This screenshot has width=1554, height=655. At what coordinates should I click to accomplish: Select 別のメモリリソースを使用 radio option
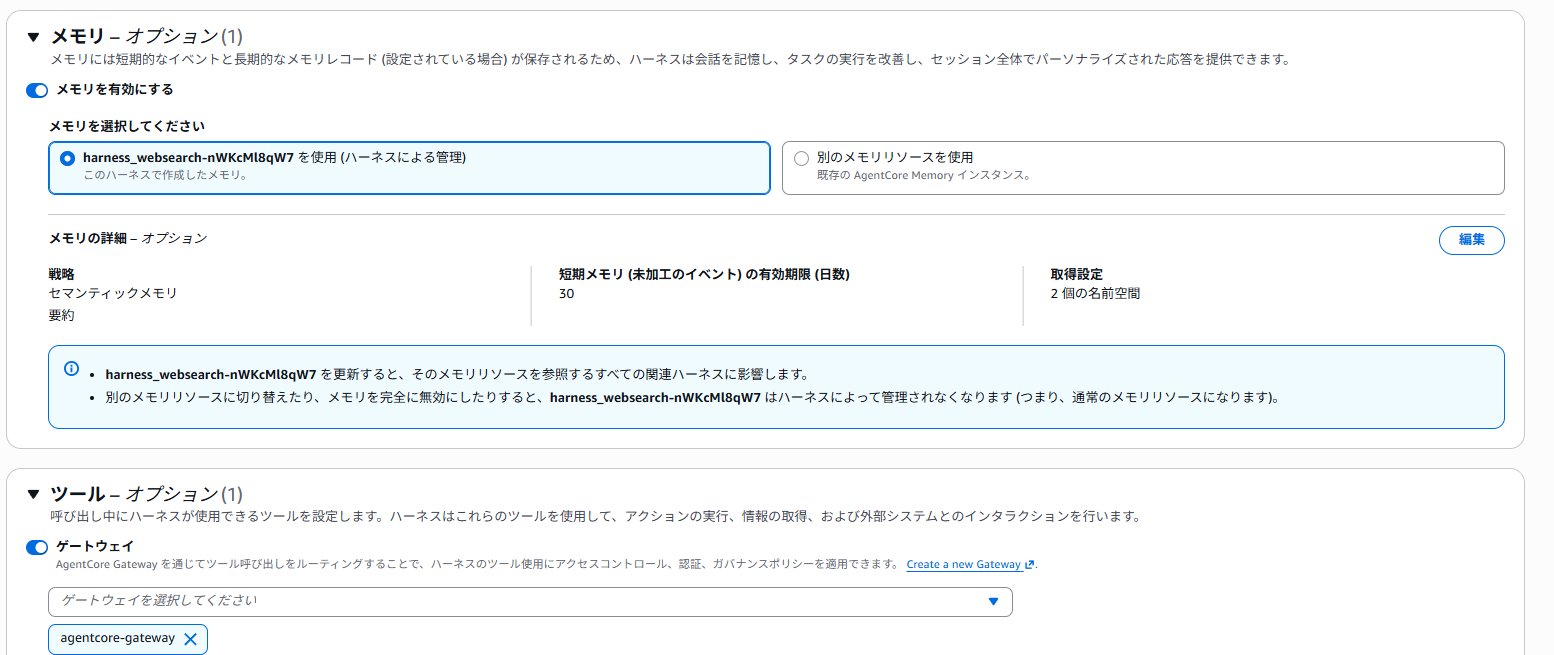[x=801, y=158]
